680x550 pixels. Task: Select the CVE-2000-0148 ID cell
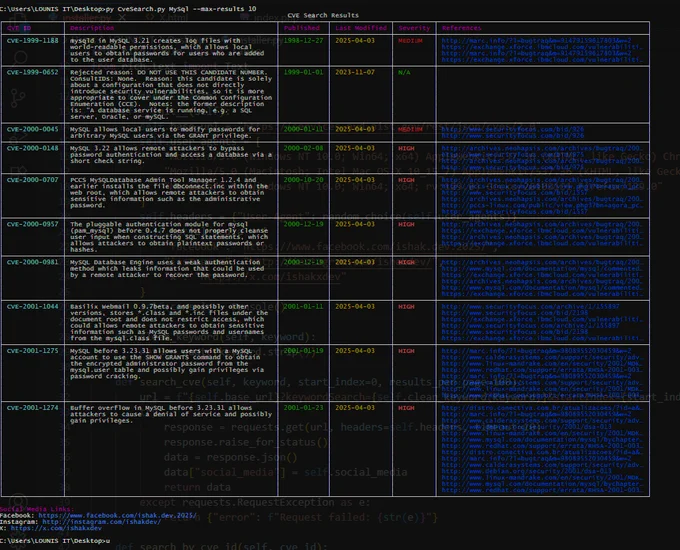point(33,148)
